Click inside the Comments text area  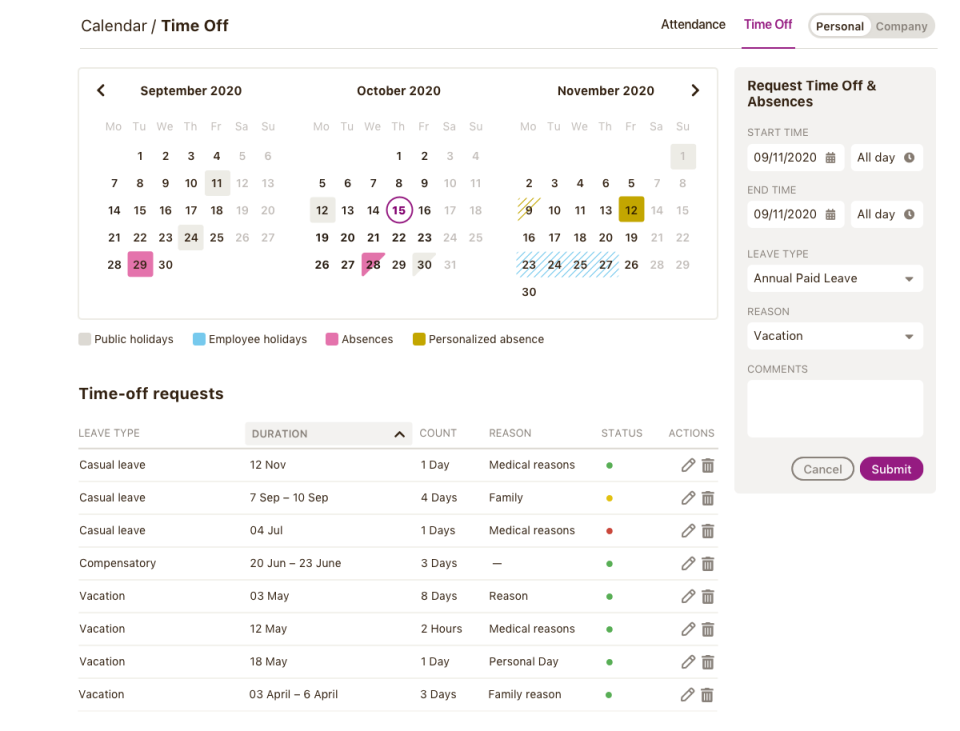click(834, 409)
